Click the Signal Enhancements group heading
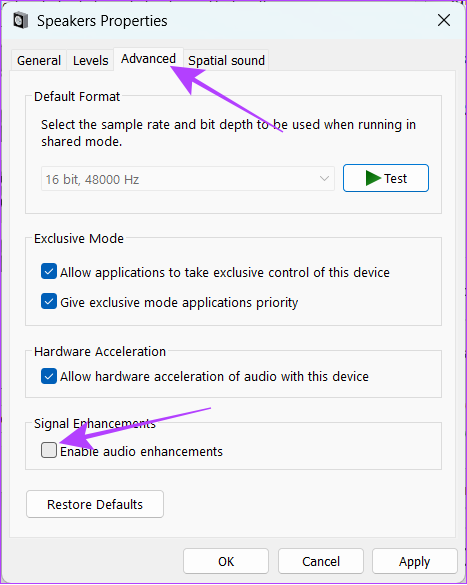Image resolution: width=467 pixels, height=585 pixels. 95,423
